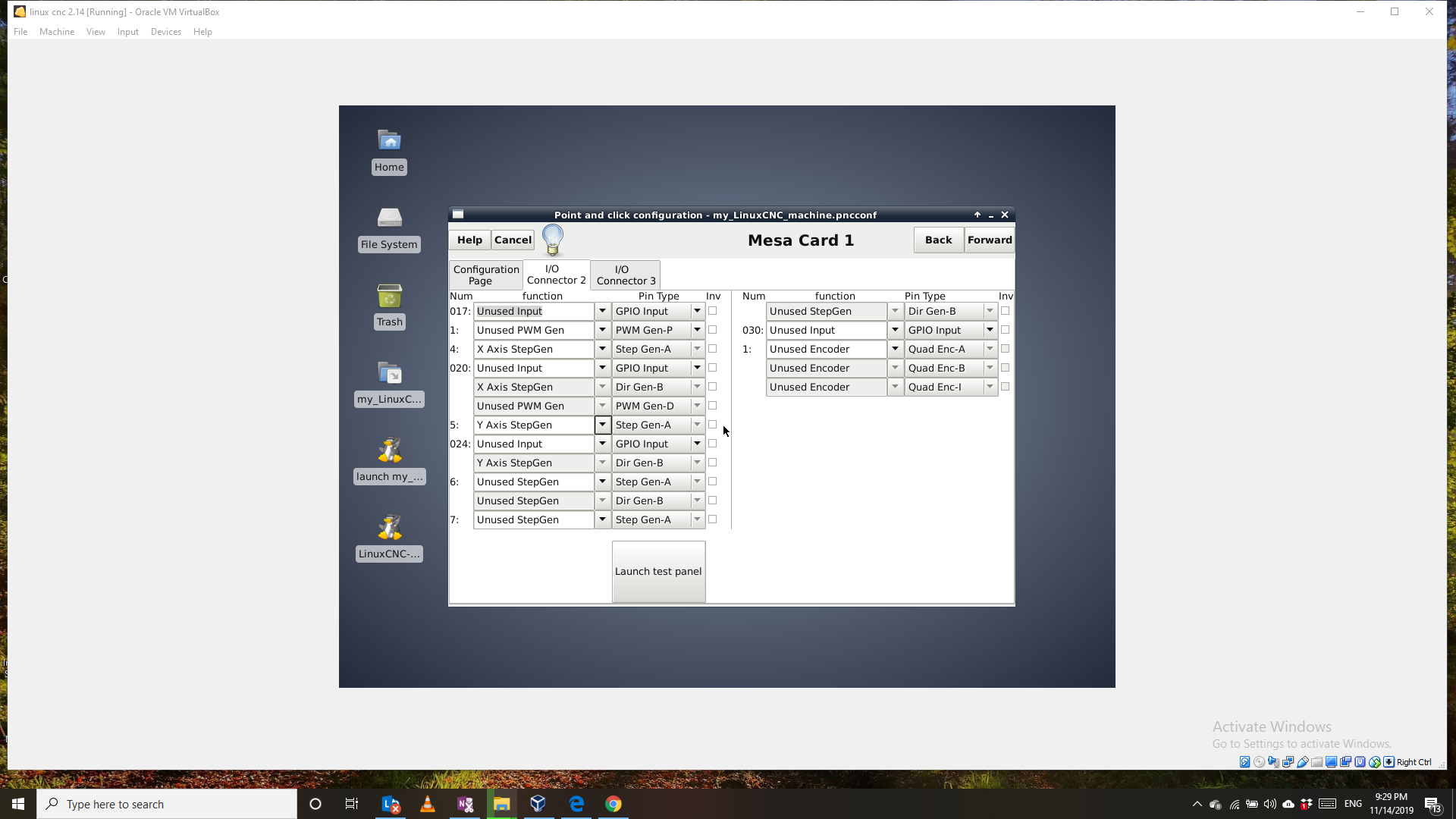1456x819 pixels.
Task: Launch test panel button
Action: point(658,572)
